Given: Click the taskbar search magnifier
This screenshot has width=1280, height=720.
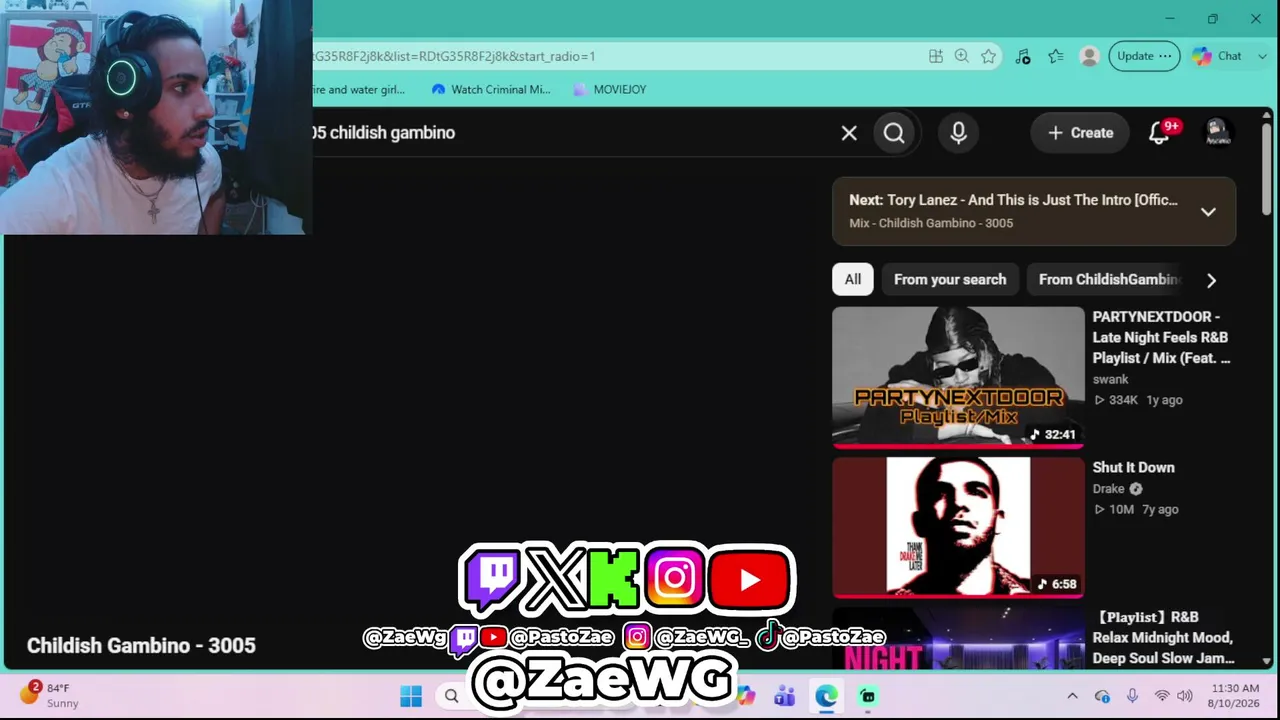Looking at the screenshot, I should (451, 696).
